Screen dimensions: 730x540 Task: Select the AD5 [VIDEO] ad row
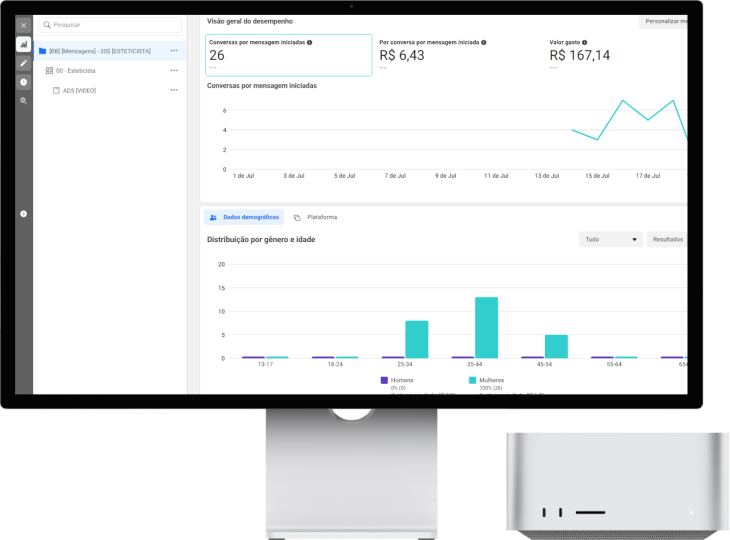[110, 90]
